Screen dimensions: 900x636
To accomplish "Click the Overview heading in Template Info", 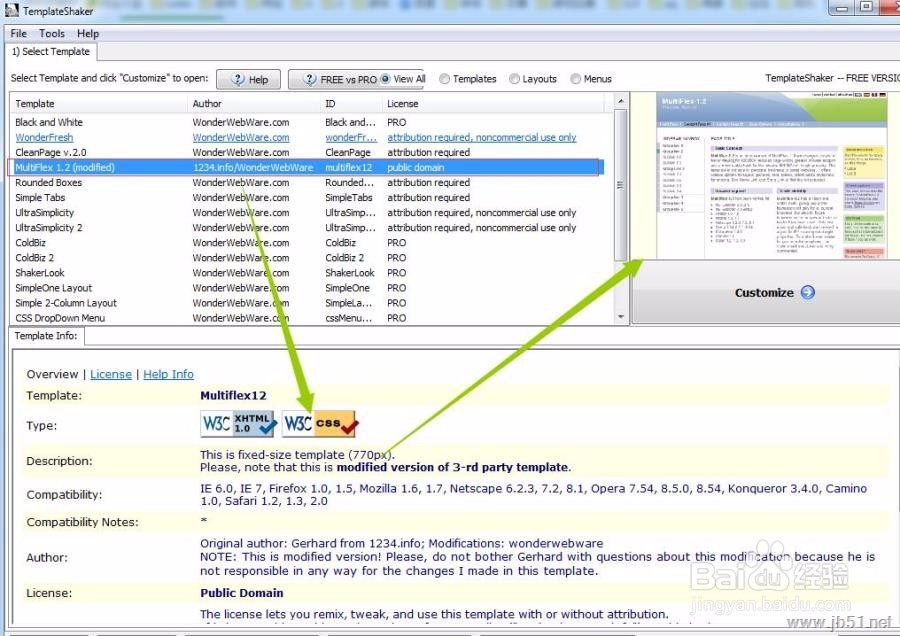I will 52,374.
